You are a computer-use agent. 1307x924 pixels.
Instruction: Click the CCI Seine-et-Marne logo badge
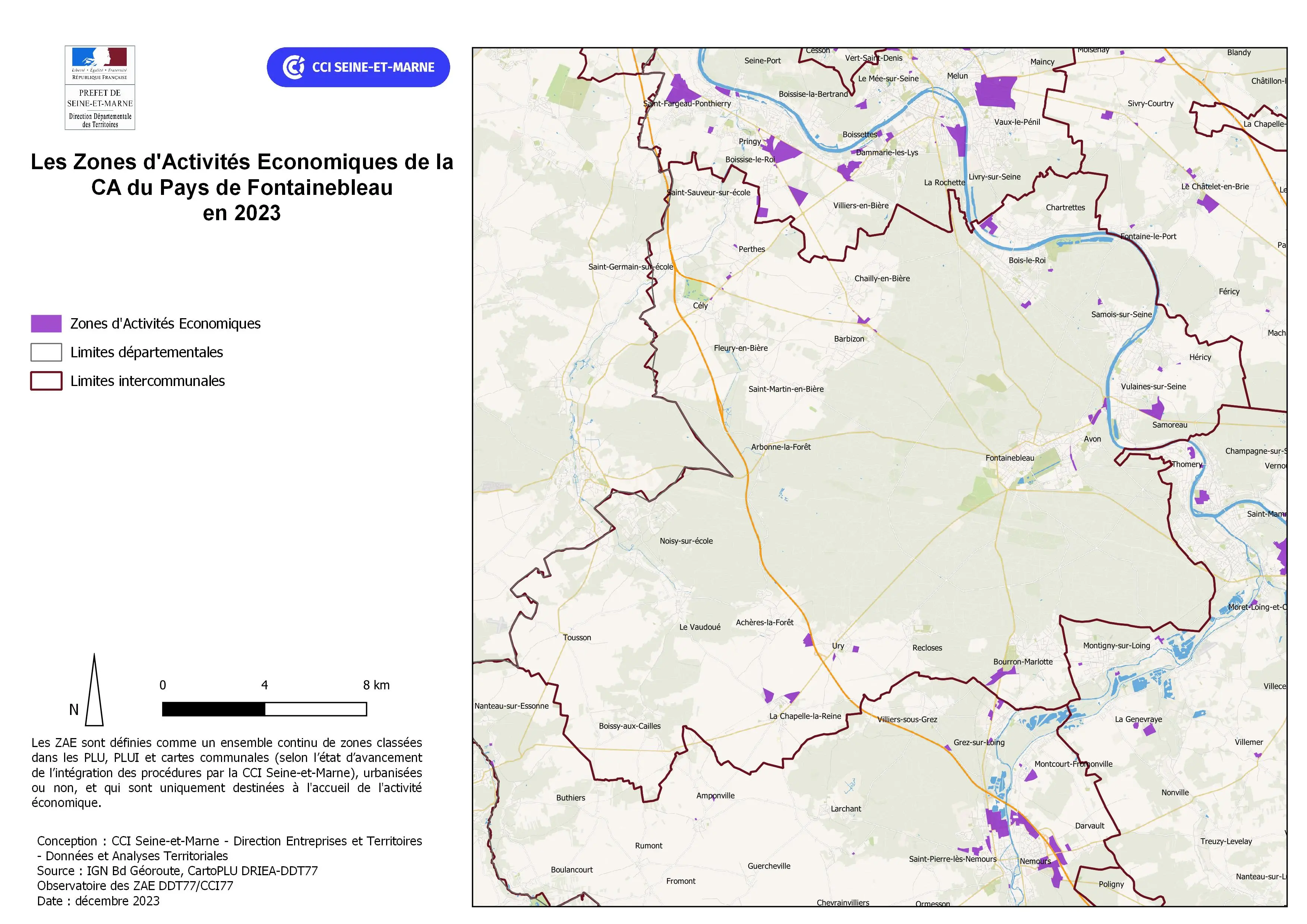[358, 67]
